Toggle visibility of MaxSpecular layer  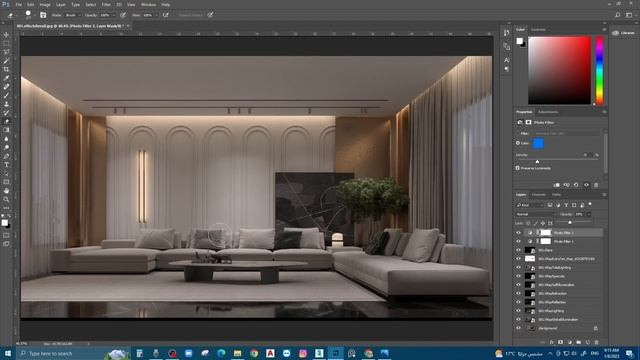tap(518, 276)
